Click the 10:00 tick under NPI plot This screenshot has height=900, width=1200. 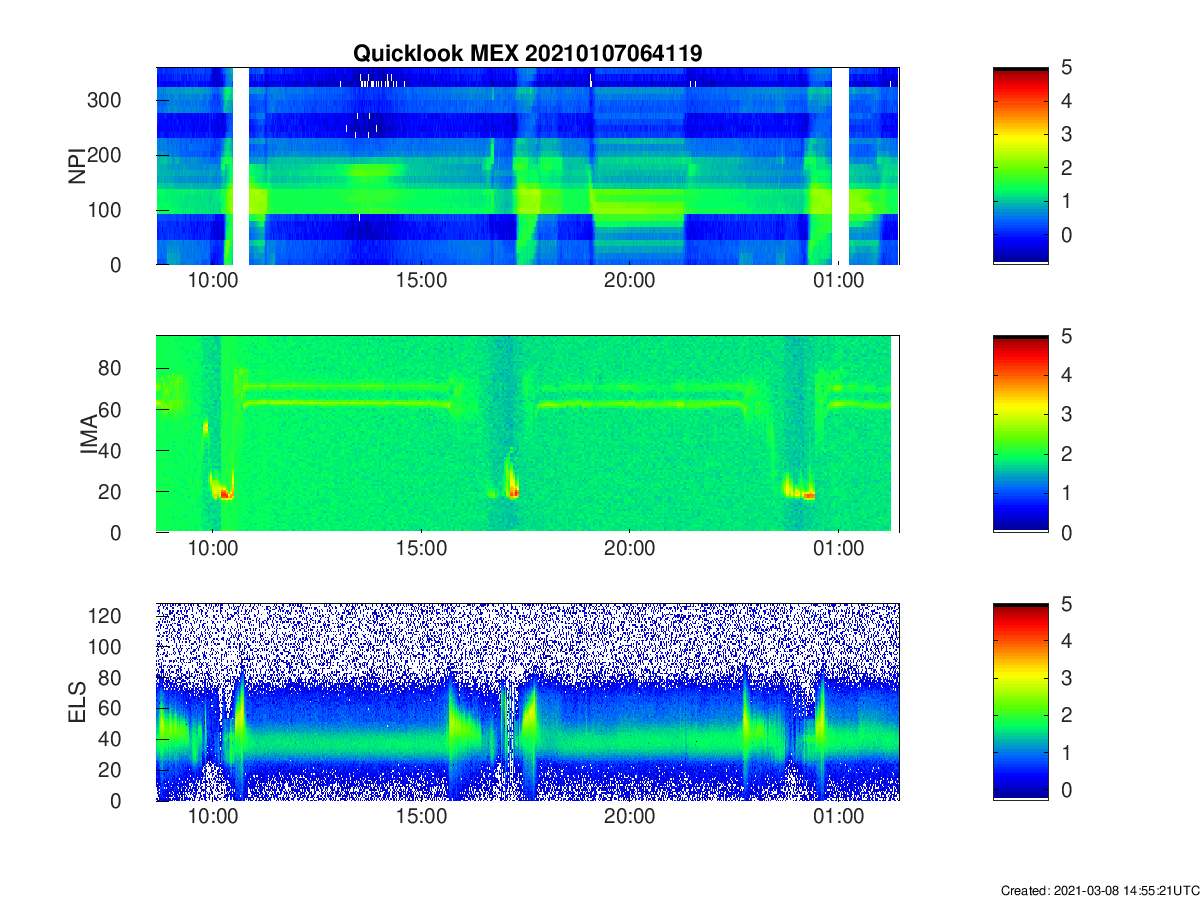tap(214, 281)
